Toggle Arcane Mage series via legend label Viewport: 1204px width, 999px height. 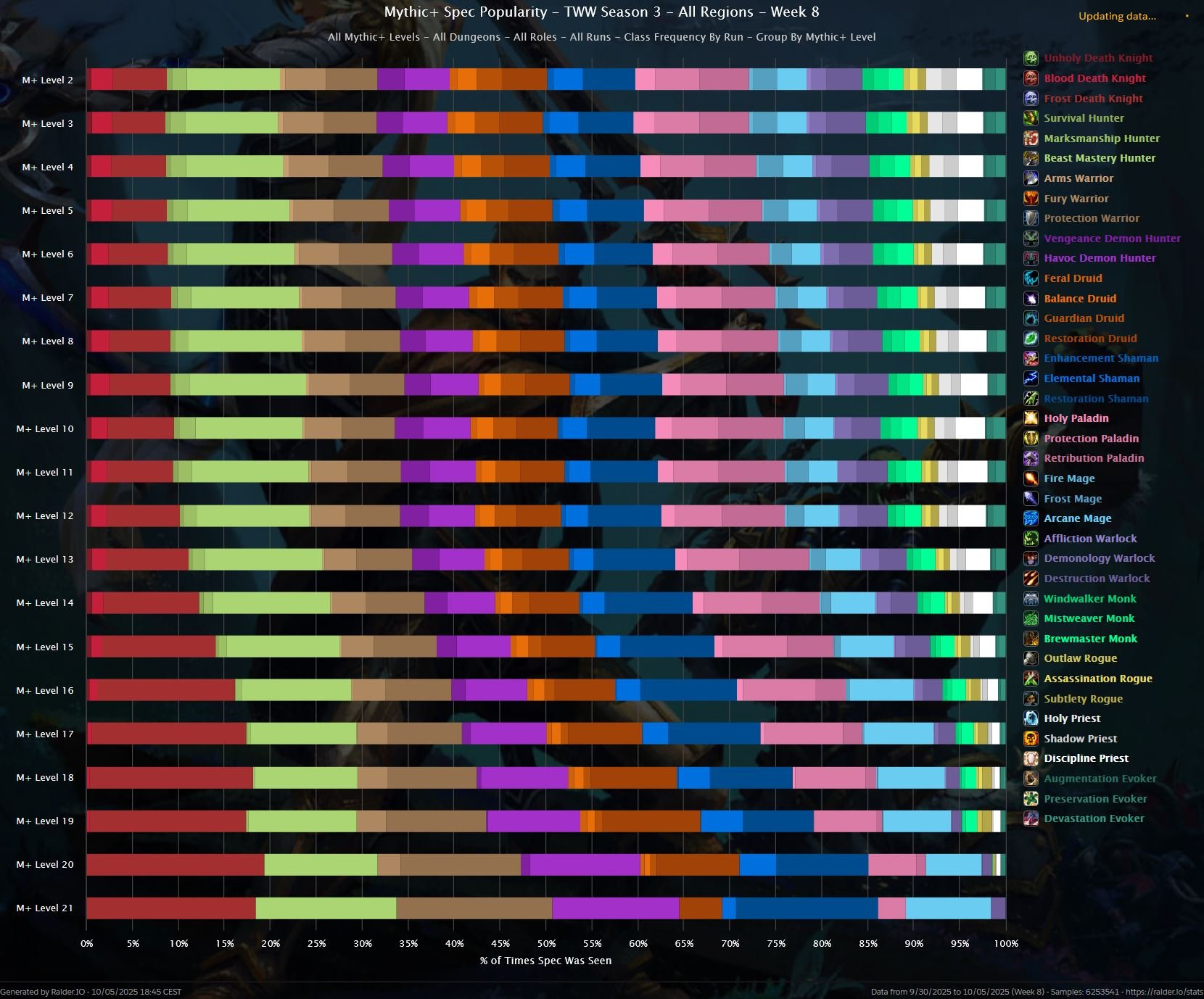coord(1077,518)
